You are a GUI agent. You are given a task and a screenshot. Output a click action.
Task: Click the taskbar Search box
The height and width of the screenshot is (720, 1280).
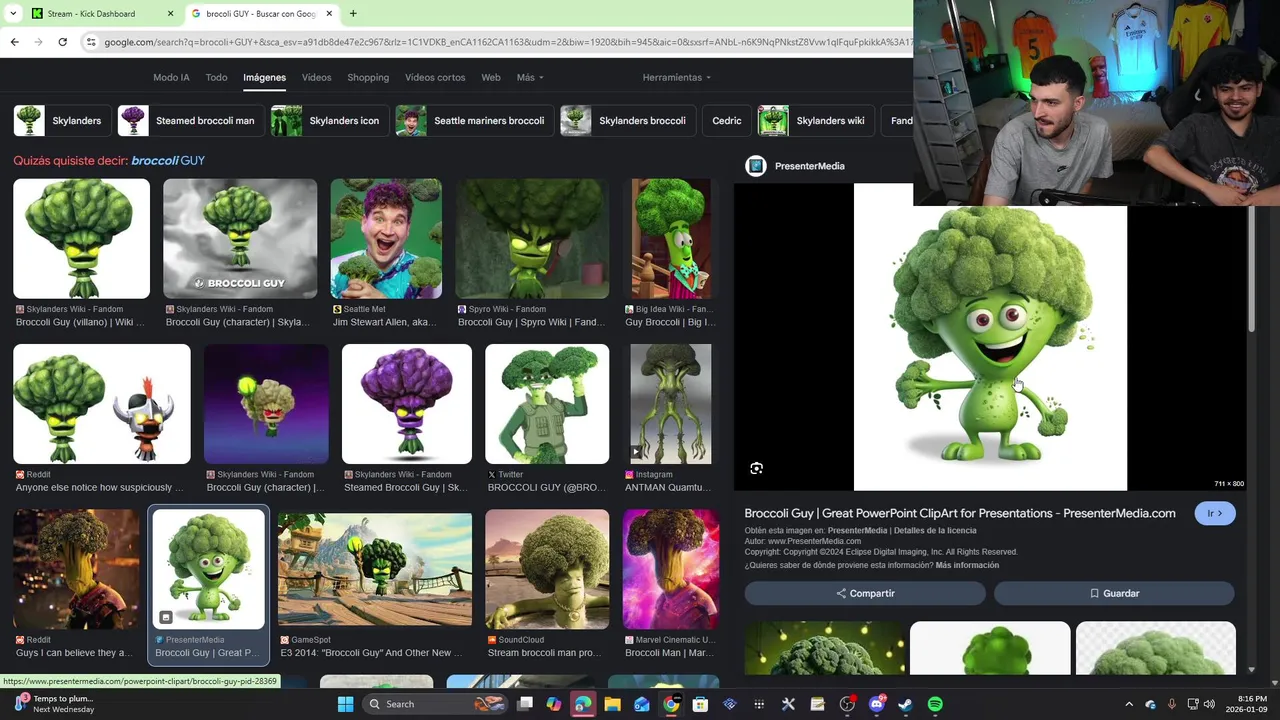pos(435,704)
